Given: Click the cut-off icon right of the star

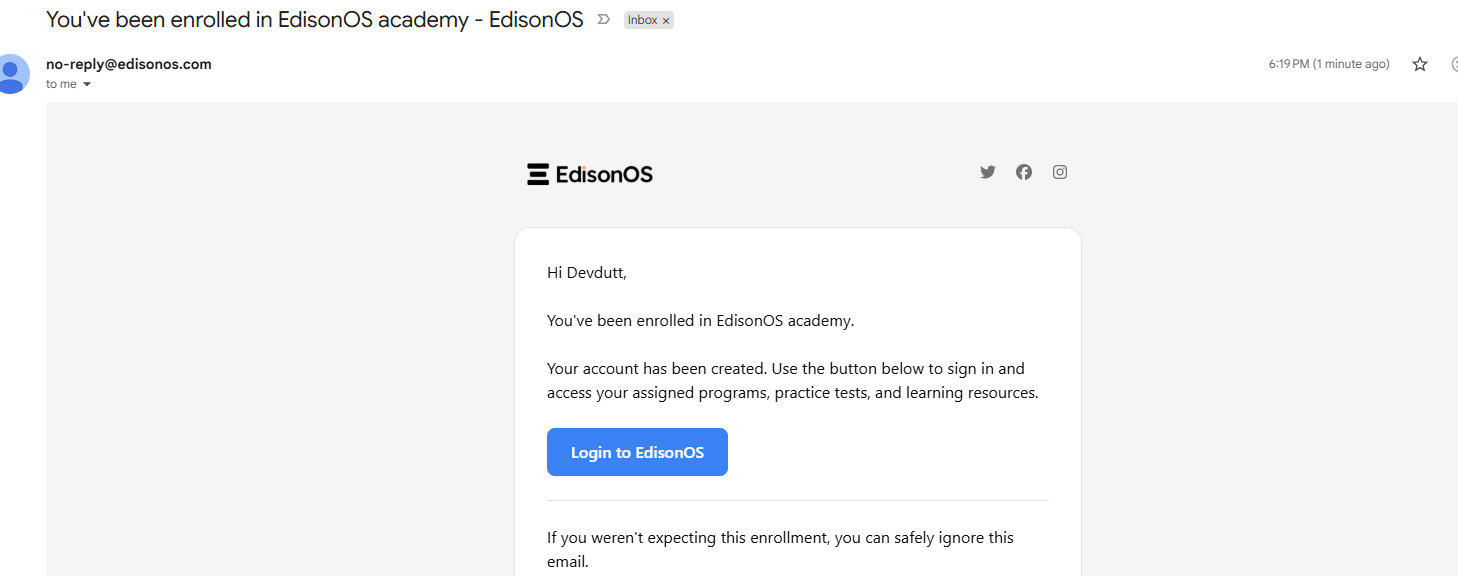Looking at the screenshot, I should (x=1454, y=64).
